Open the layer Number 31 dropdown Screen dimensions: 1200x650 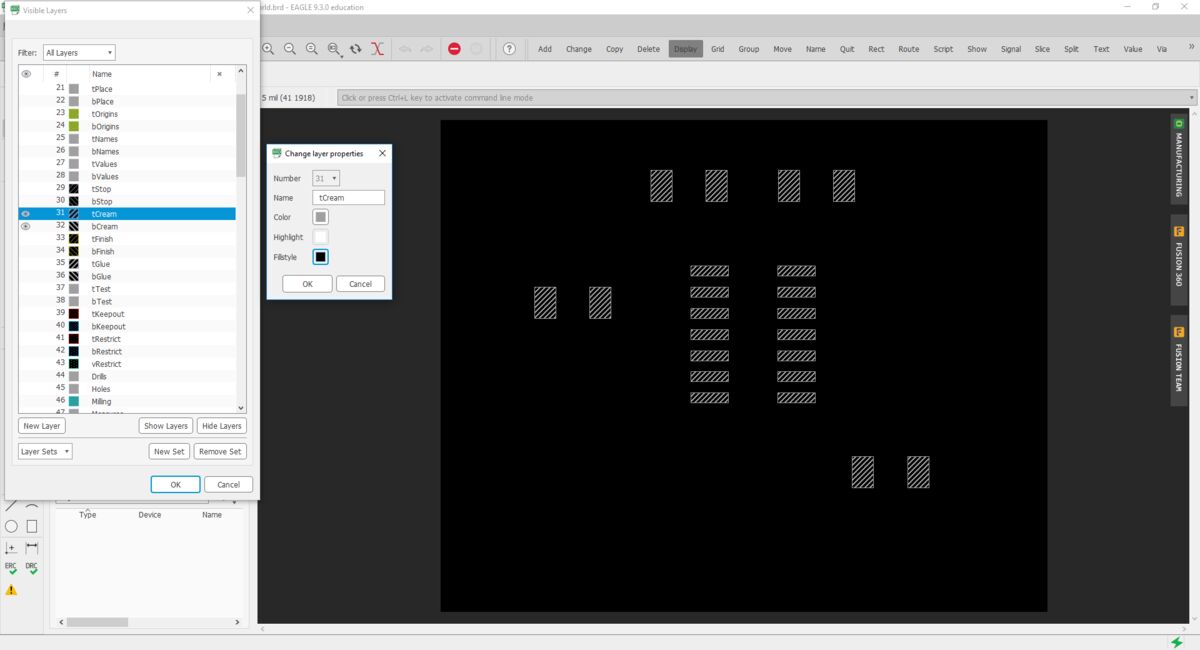tap(326, 178)
